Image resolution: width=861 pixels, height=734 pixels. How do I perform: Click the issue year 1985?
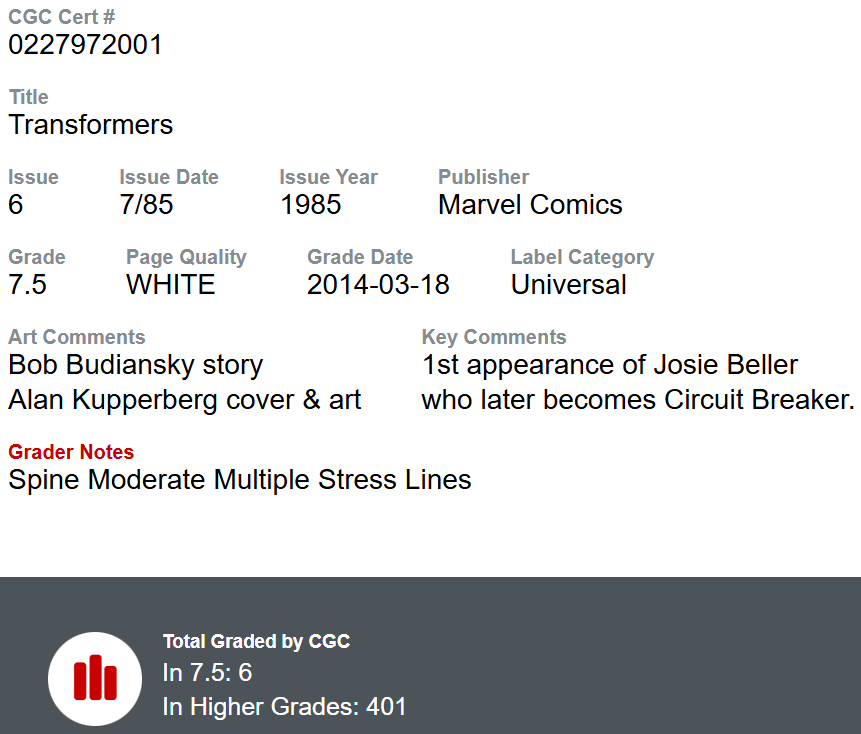coord(310,205)
